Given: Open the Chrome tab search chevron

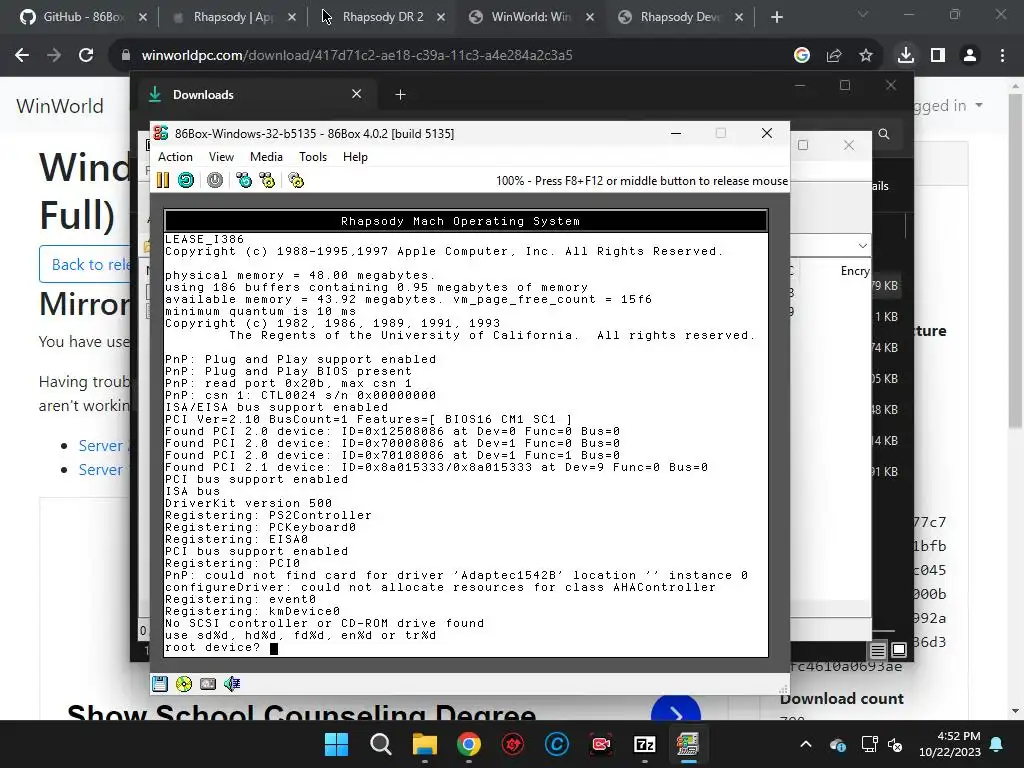Looking at the screenshot, I should pos(863,14).
